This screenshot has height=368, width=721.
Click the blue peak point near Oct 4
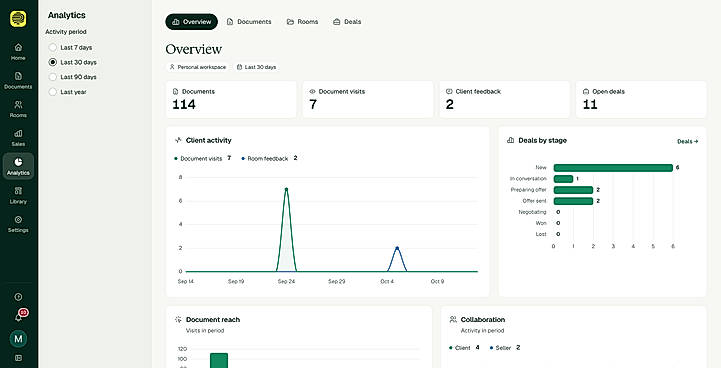397,248
